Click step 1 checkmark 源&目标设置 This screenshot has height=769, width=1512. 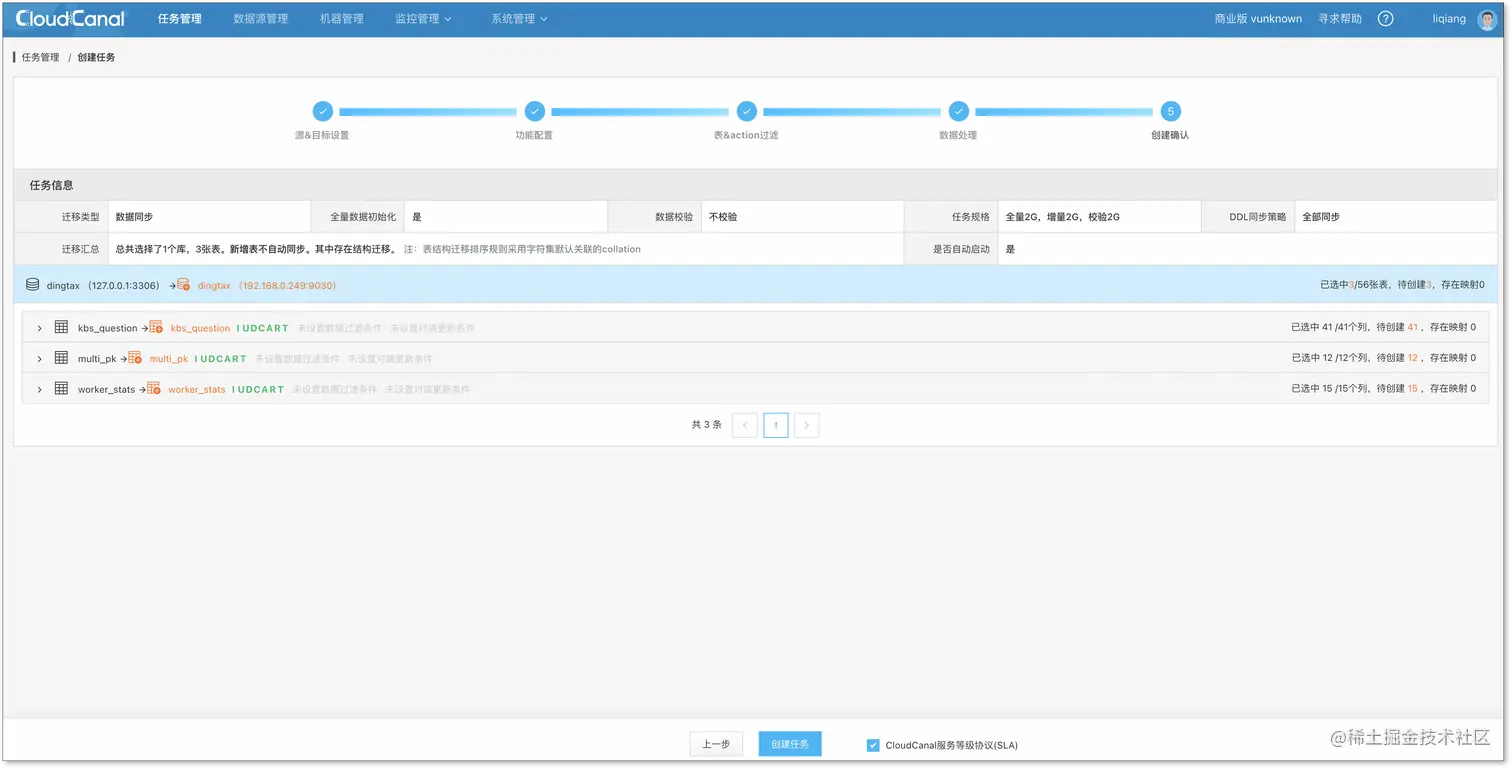pyautogui.click(x=322, y=111)
